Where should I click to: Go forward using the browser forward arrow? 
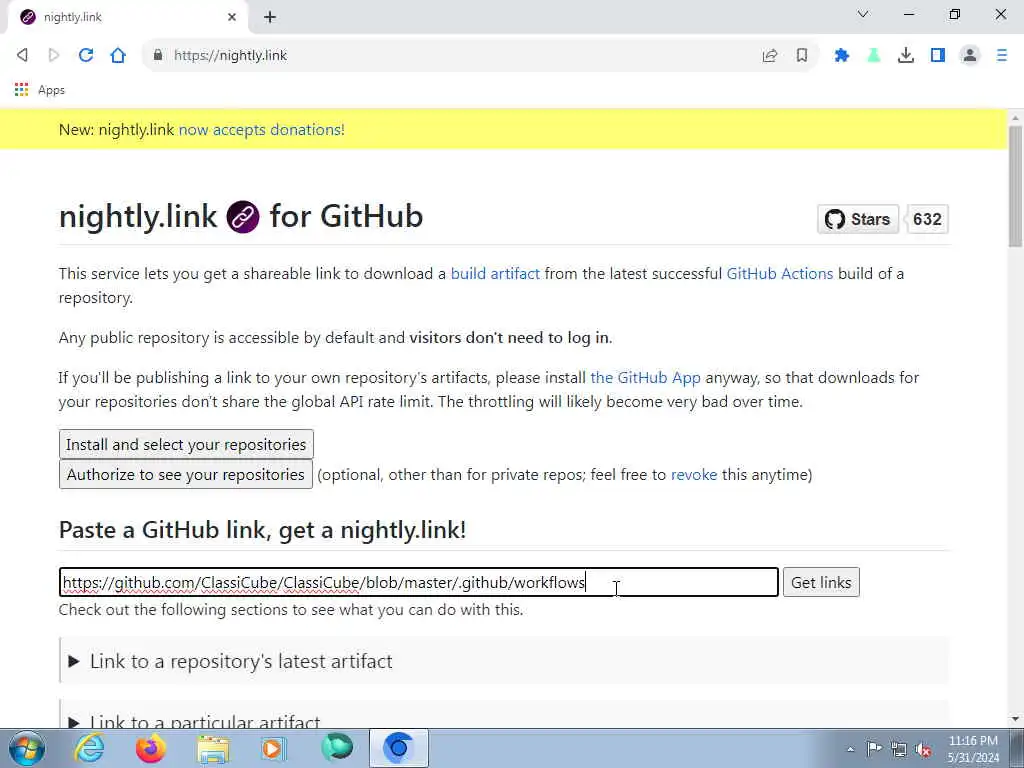point(54,55)
